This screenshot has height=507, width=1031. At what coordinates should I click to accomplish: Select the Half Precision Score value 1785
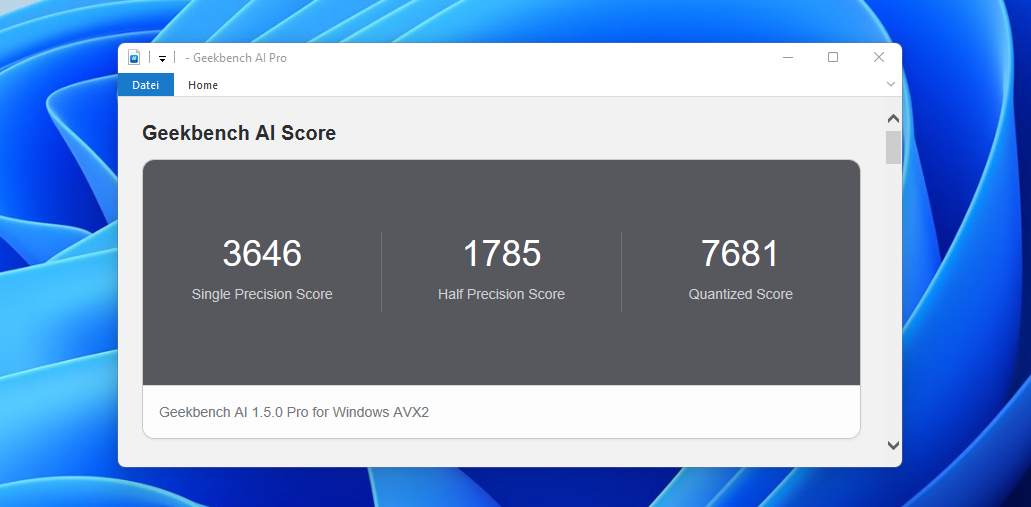[502, 253]
